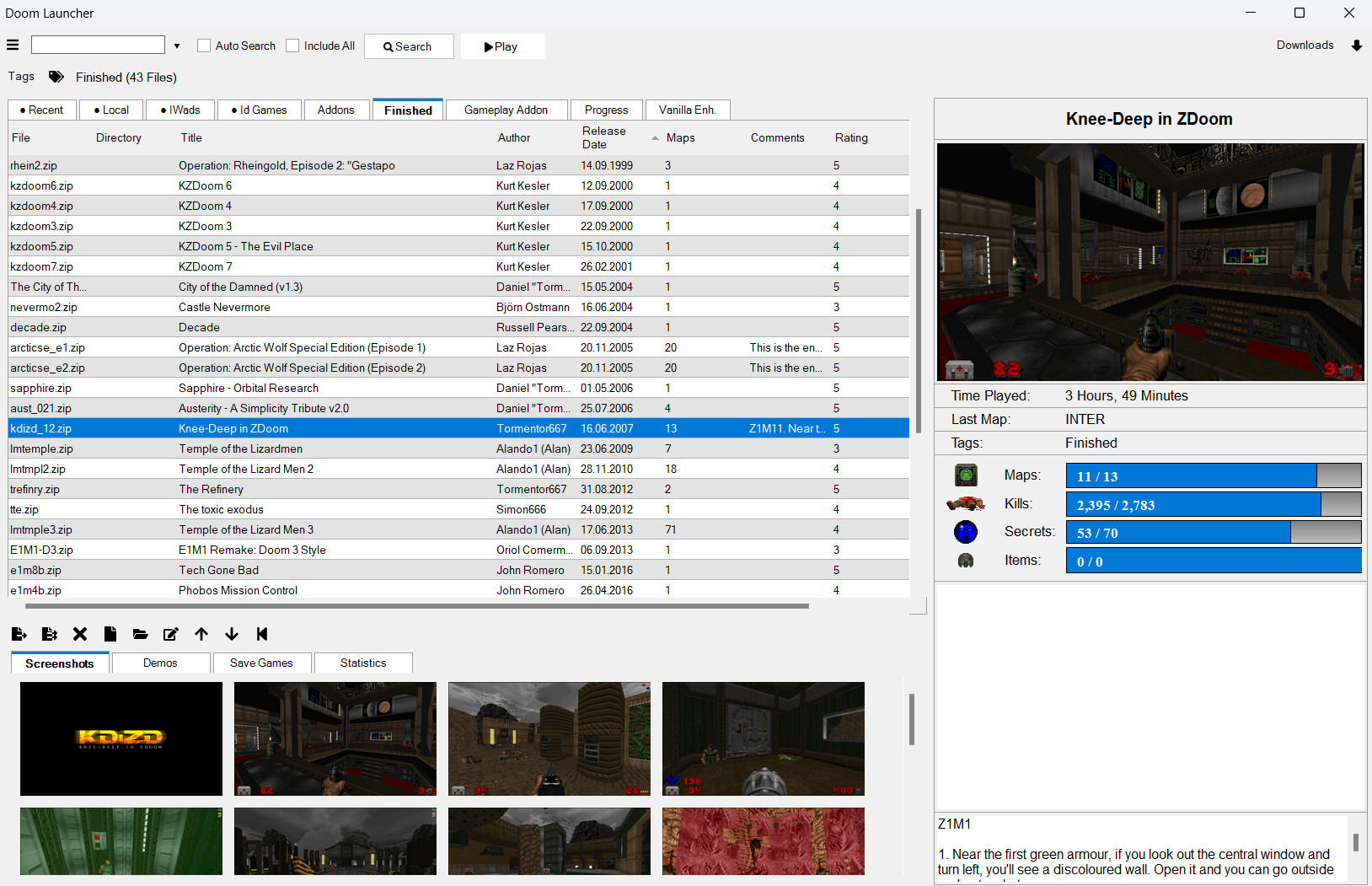The width and height of the screenshot is (1372, 886).
Task: Delete screenshot using the X icon
Action: tap(80, 634)
